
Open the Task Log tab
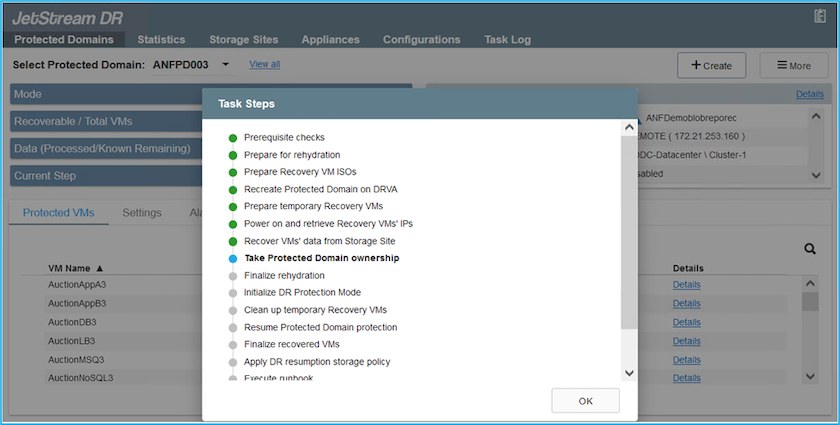coord(507,40)
